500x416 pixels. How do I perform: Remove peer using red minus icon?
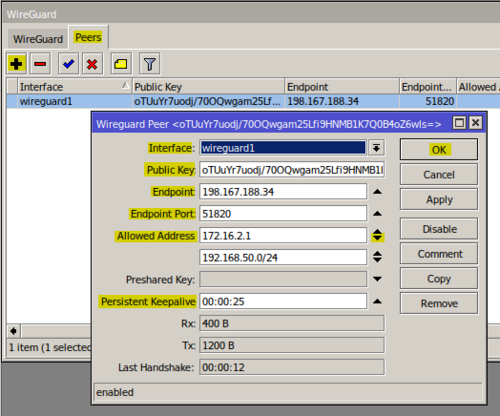pyautogui.click(x=40, y=64)
